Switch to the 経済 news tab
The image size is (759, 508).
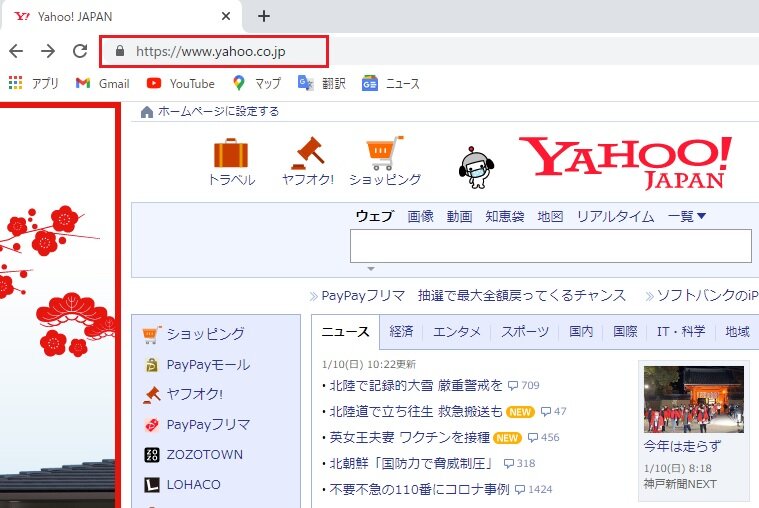pos(401,332)
